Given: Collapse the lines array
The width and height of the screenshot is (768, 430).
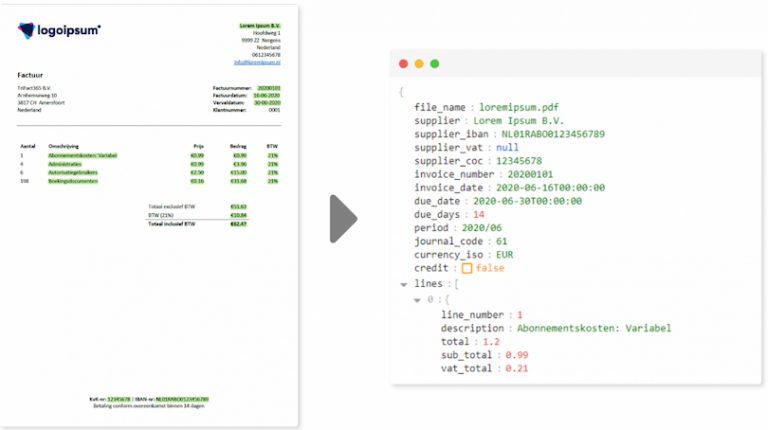Looking at the screenshot, I should coord(404,284).
